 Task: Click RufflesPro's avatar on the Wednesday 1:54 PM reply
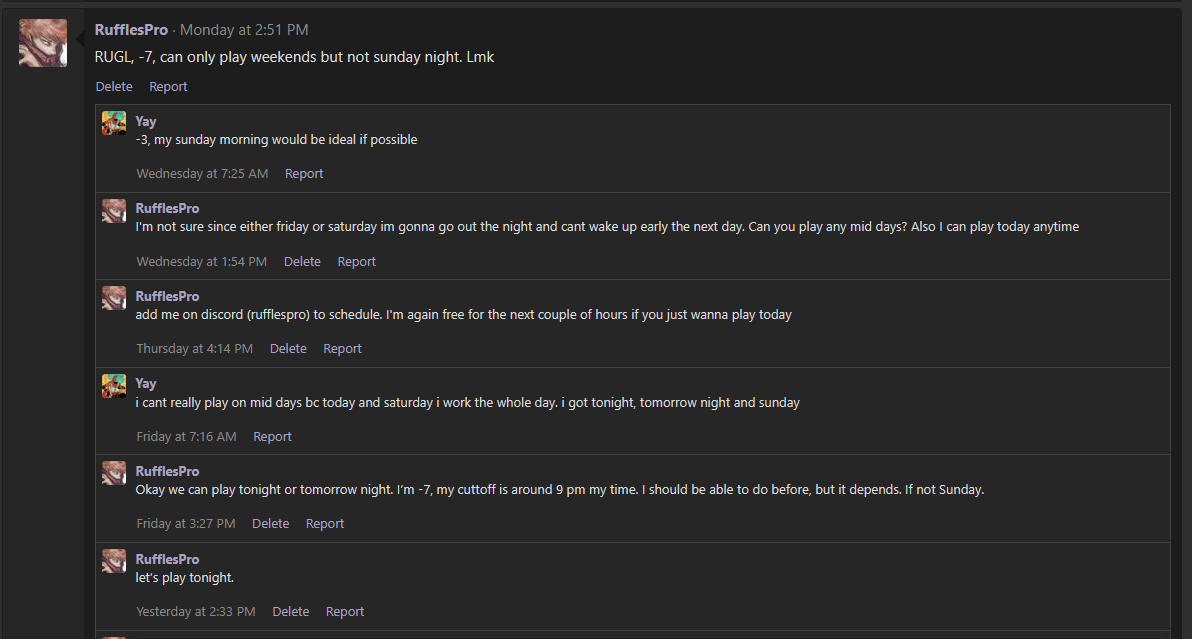[x=114, y=211]
